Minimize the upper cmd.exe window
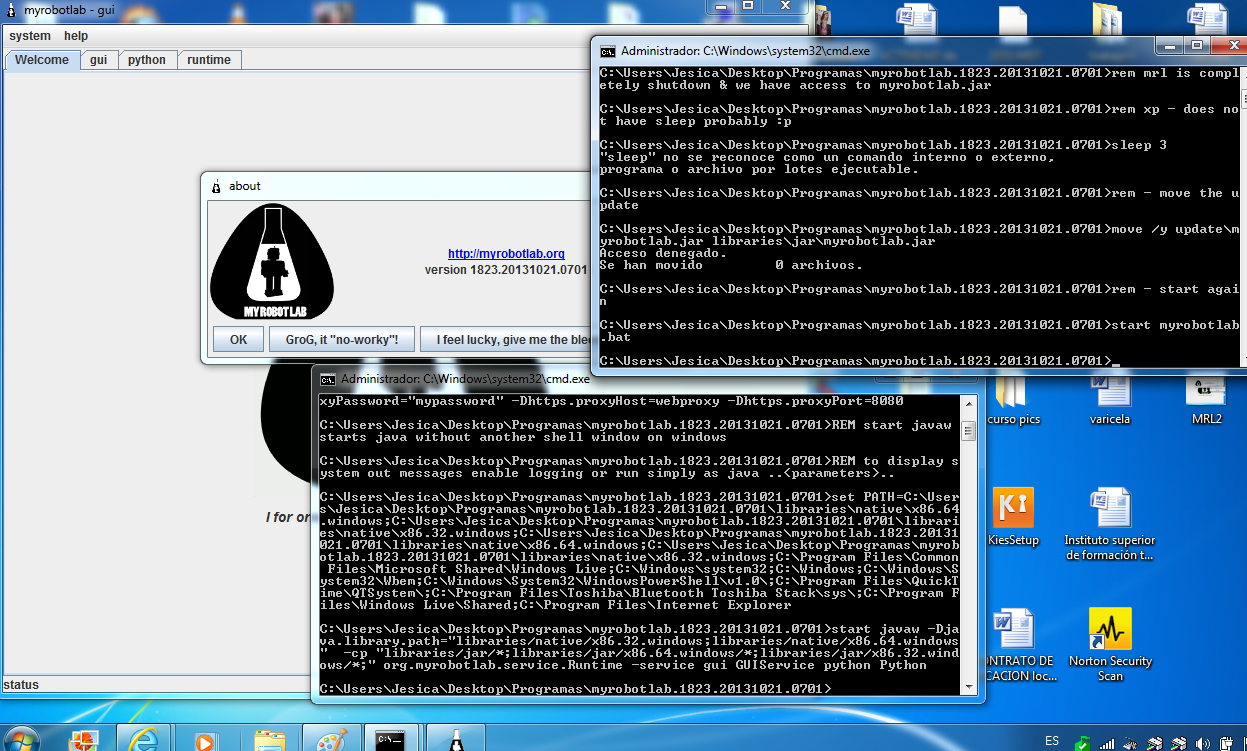This screenshot has width=1247, height=751. (1170, 45)
